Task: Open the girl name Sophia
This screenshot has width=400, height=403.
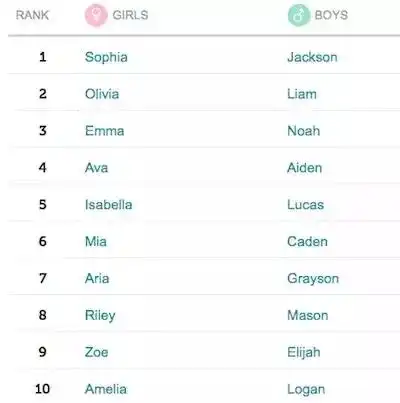Action: (106, 57)
